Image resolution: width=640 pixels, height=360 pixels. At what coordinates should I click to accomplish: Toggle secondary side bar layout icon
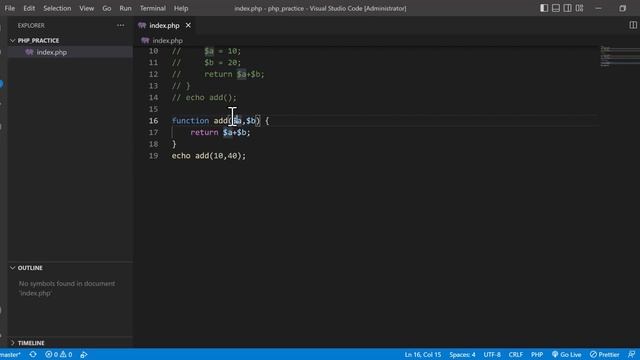coord(568,8)
